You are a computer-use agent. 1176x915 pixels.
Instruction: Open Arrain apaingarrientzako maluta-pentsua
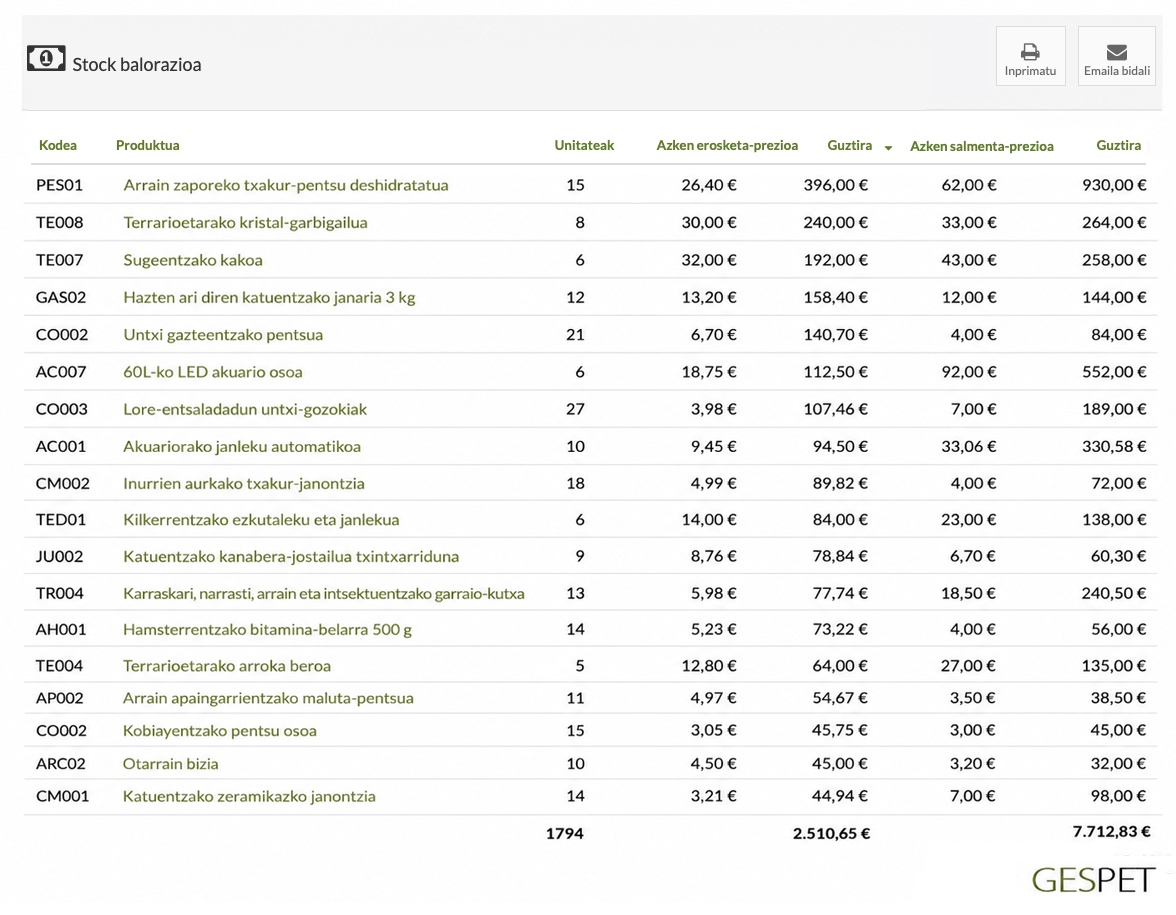click(x=268, y=698)
